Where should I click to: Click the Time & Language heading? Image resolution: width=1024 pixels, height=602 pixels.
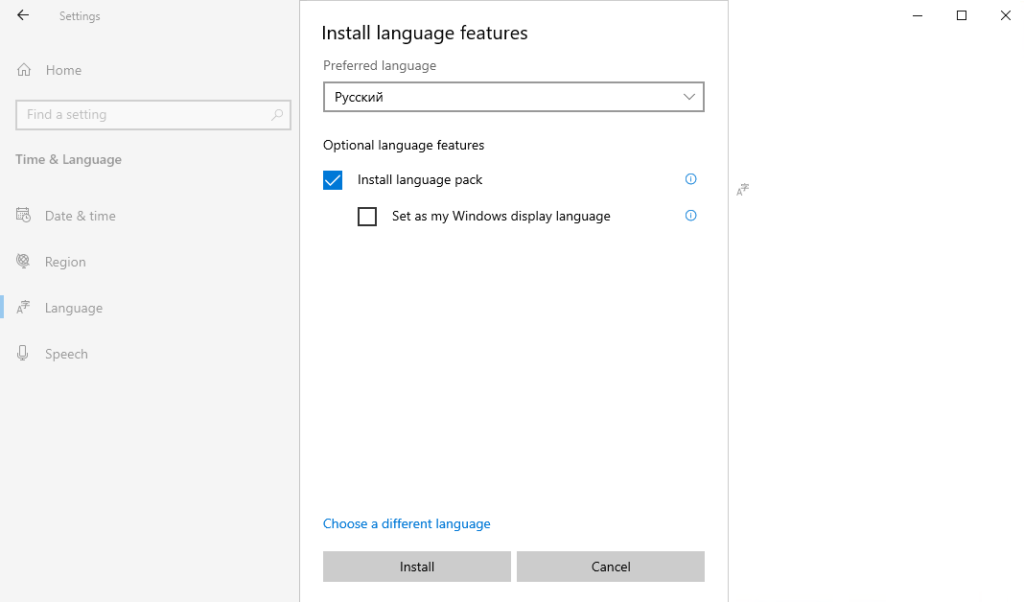(x=69, y=159)
